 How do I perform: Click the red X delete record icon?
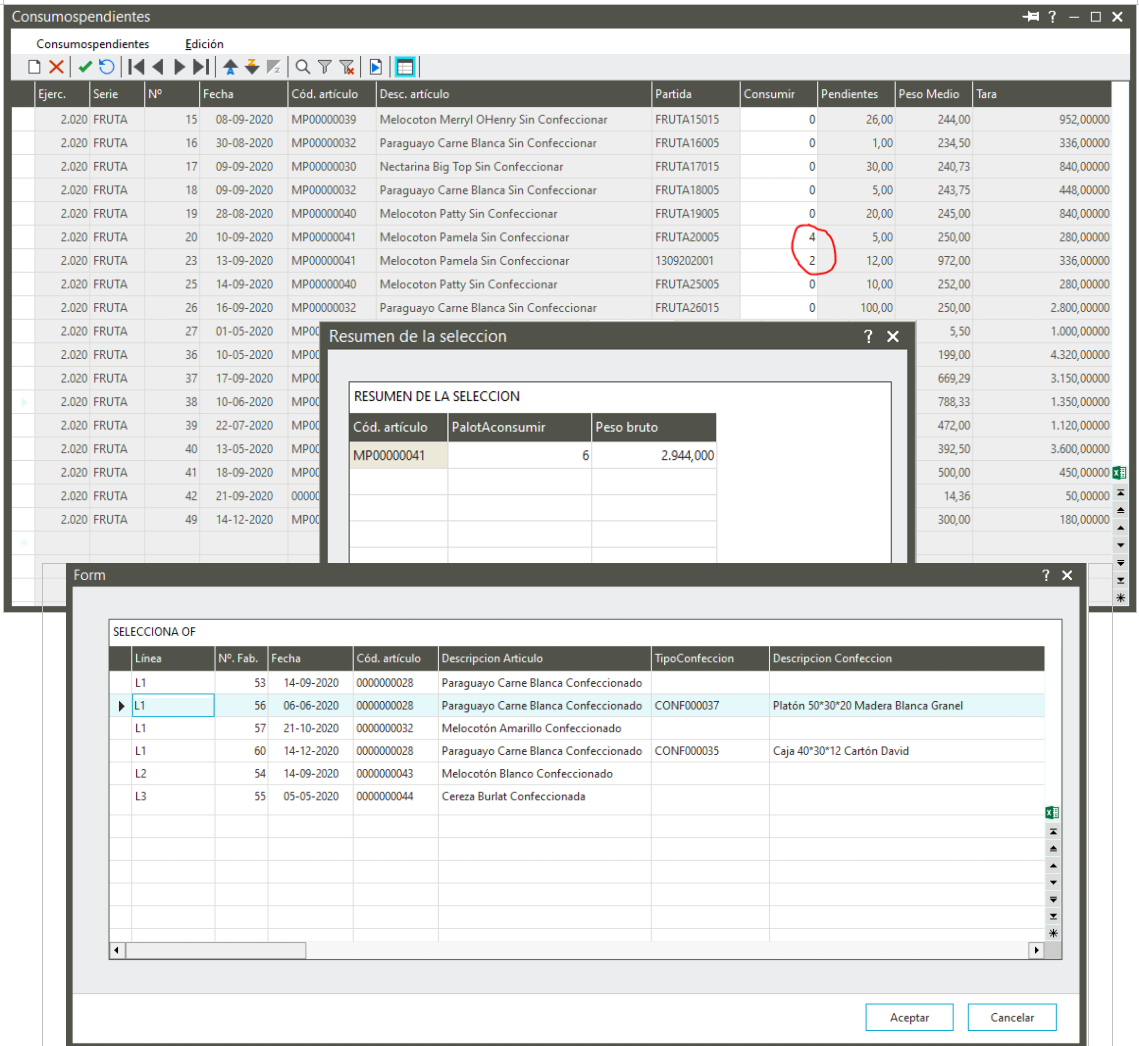(x=56, y=67)
